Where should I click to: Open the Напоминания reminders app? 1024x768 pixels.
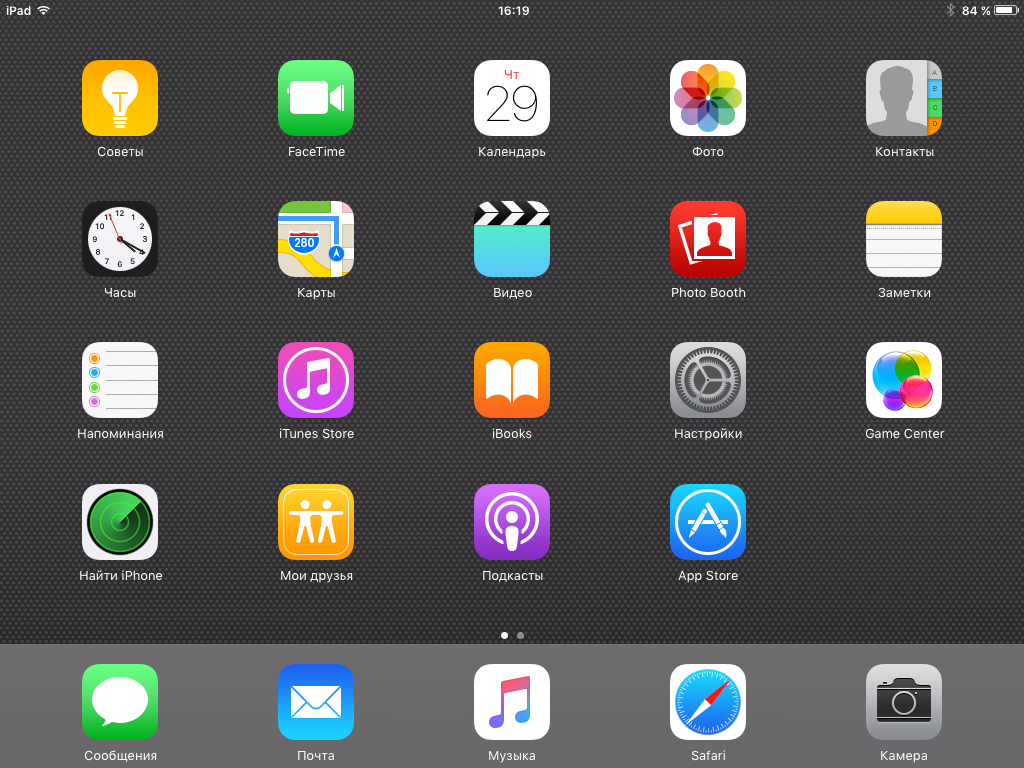120,380
